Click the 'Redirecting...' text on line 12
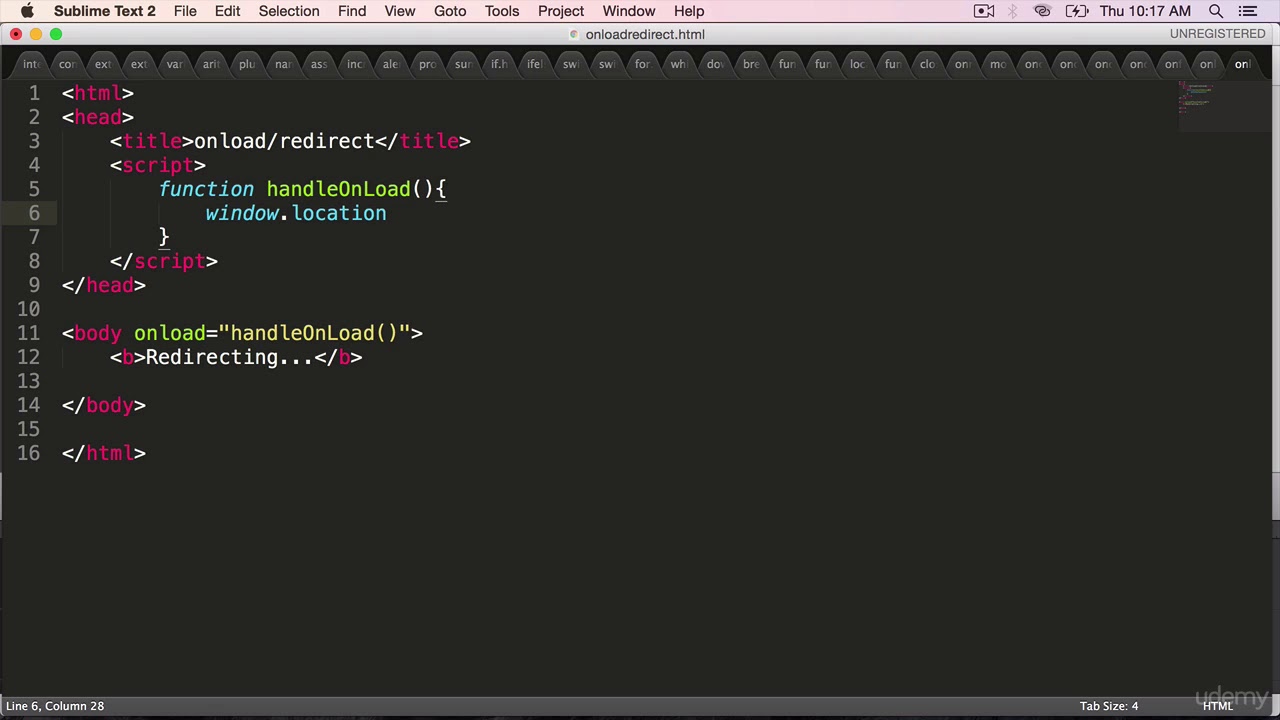This screenshot has width=1280, height=720. click(230, 357)
